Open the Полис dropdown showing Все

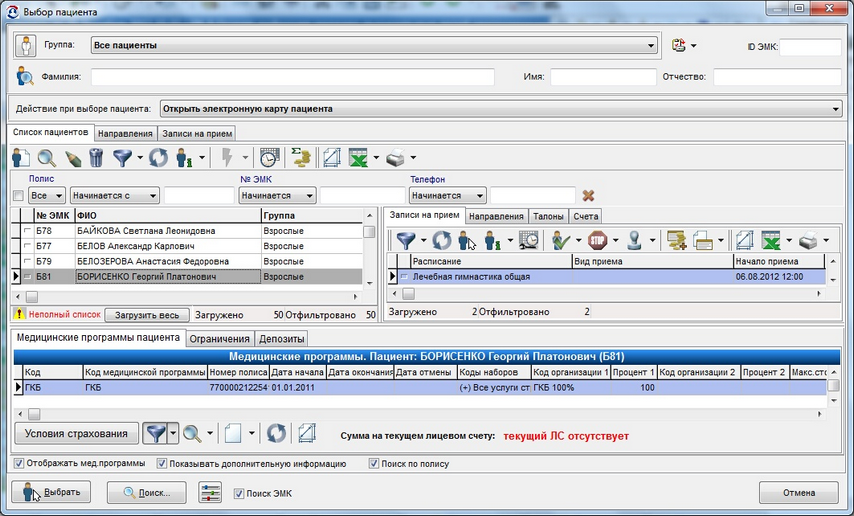point(47,196)
